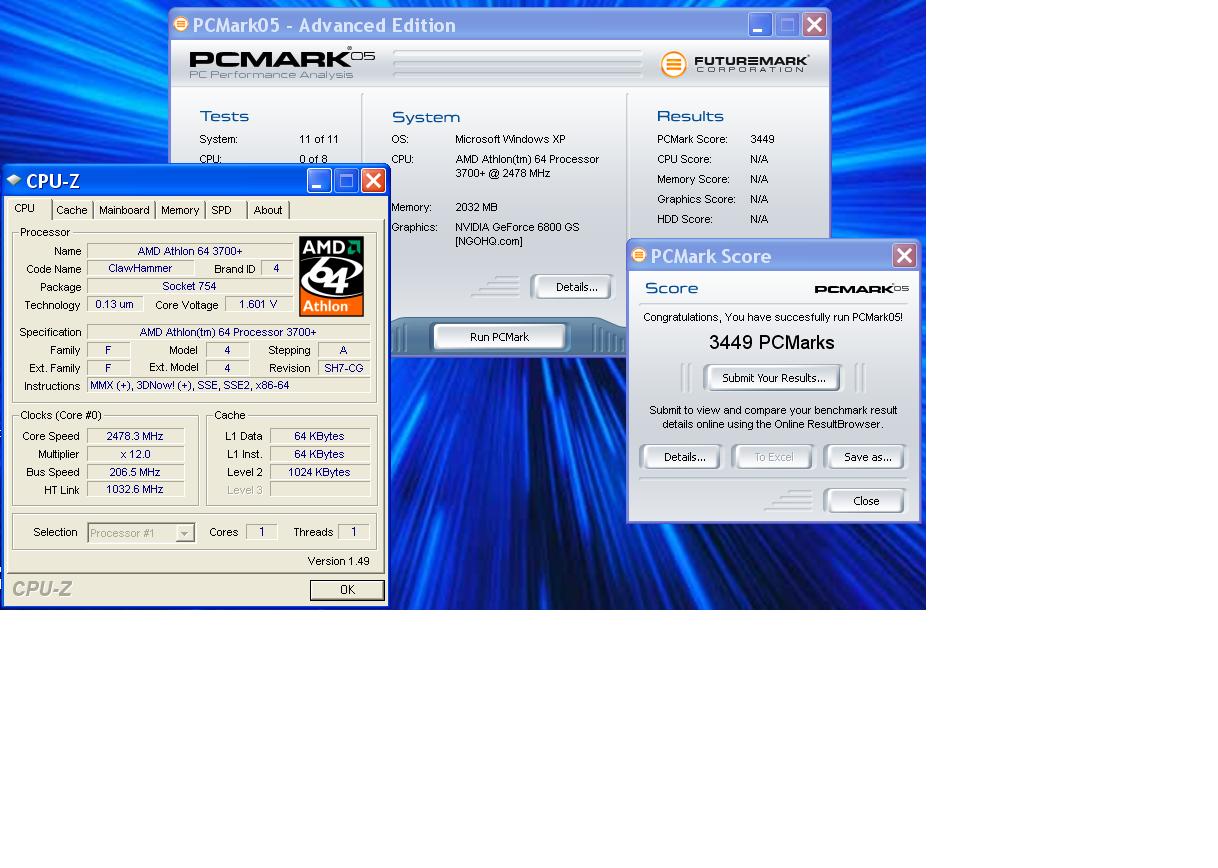
Task: Click the PCMark05 window title icon
Action: click(x=181, y=25)
